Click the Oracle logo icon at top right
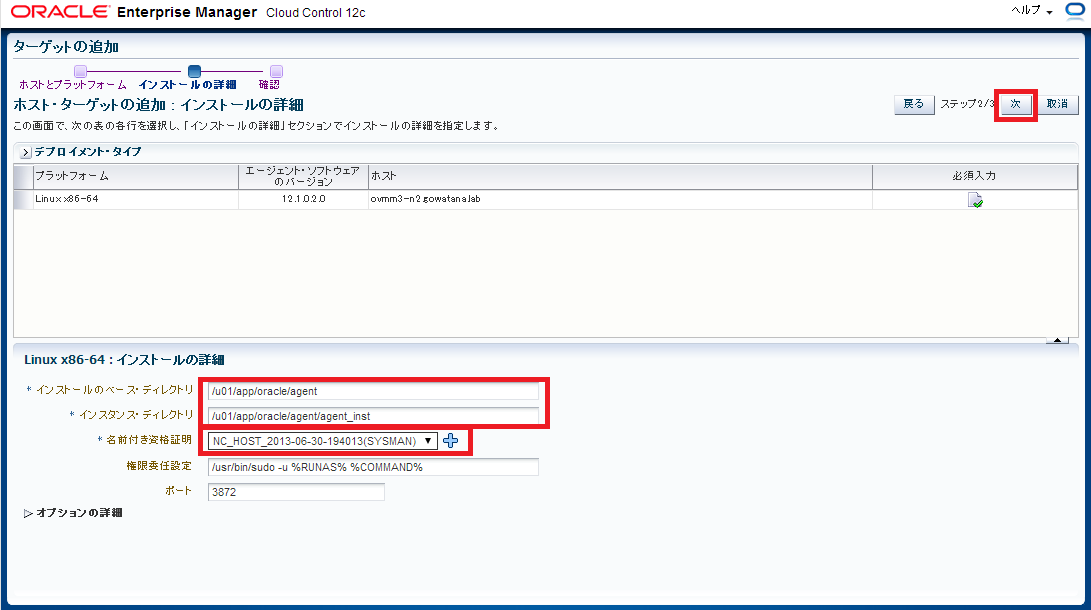This screenshot has width=1091, height=610. click(x=1075, y=10)
